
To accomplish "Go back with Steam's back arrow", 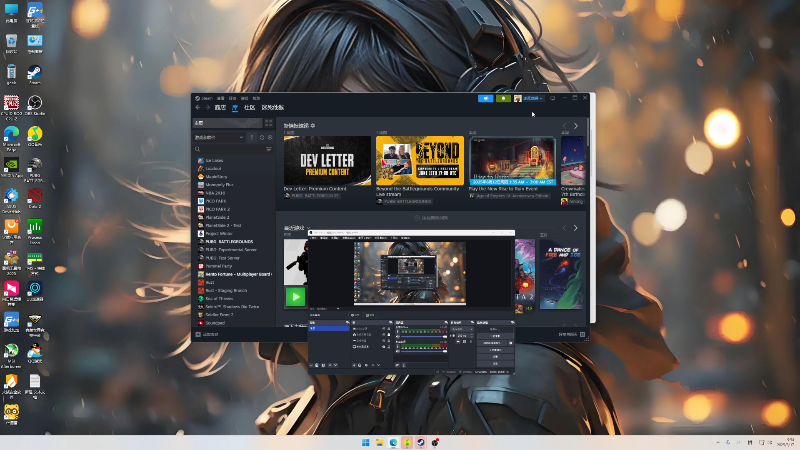I will [198, 108].
